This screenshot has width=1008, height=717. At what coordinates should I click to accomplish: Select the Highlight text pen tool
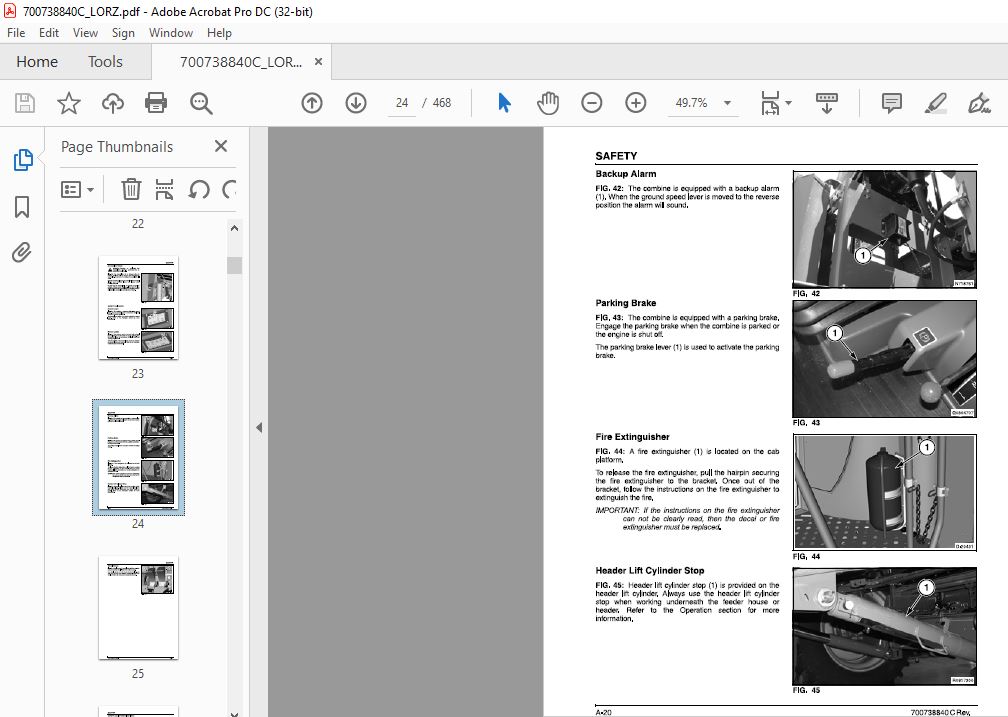point(935,103)
